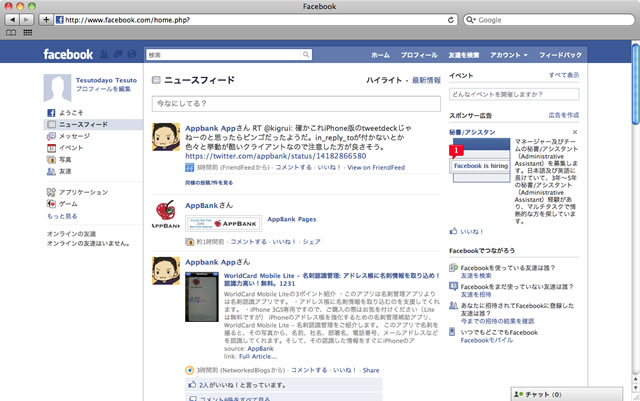Click 同様の投稿7件を見る link
This screenshot has height=401, width=640.
pyautogui.click(x=209, y=183)
